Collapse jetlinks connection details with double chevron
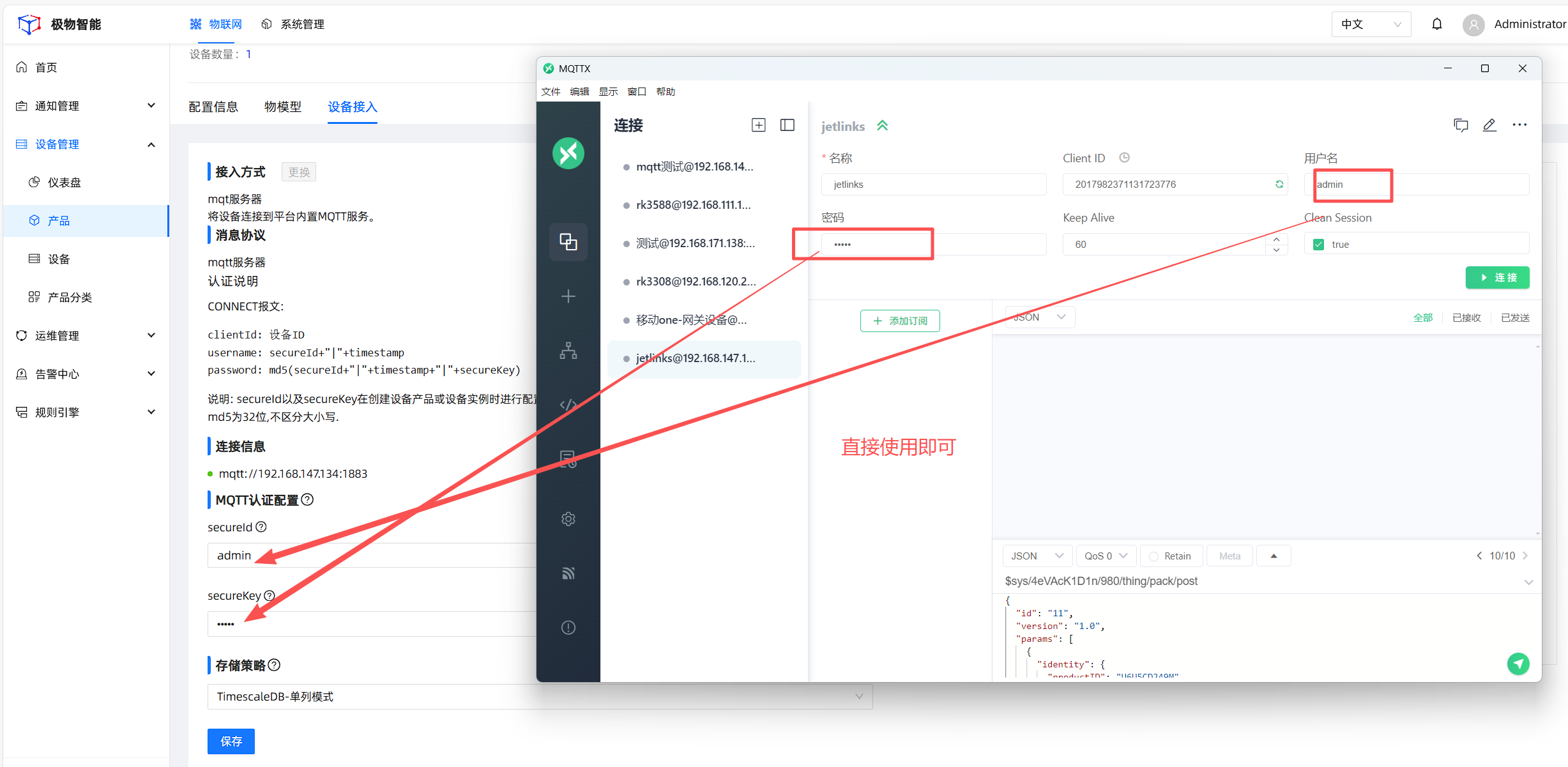Screen dimensions: 1568x767 pyautogui.click(x=883, y=125)
